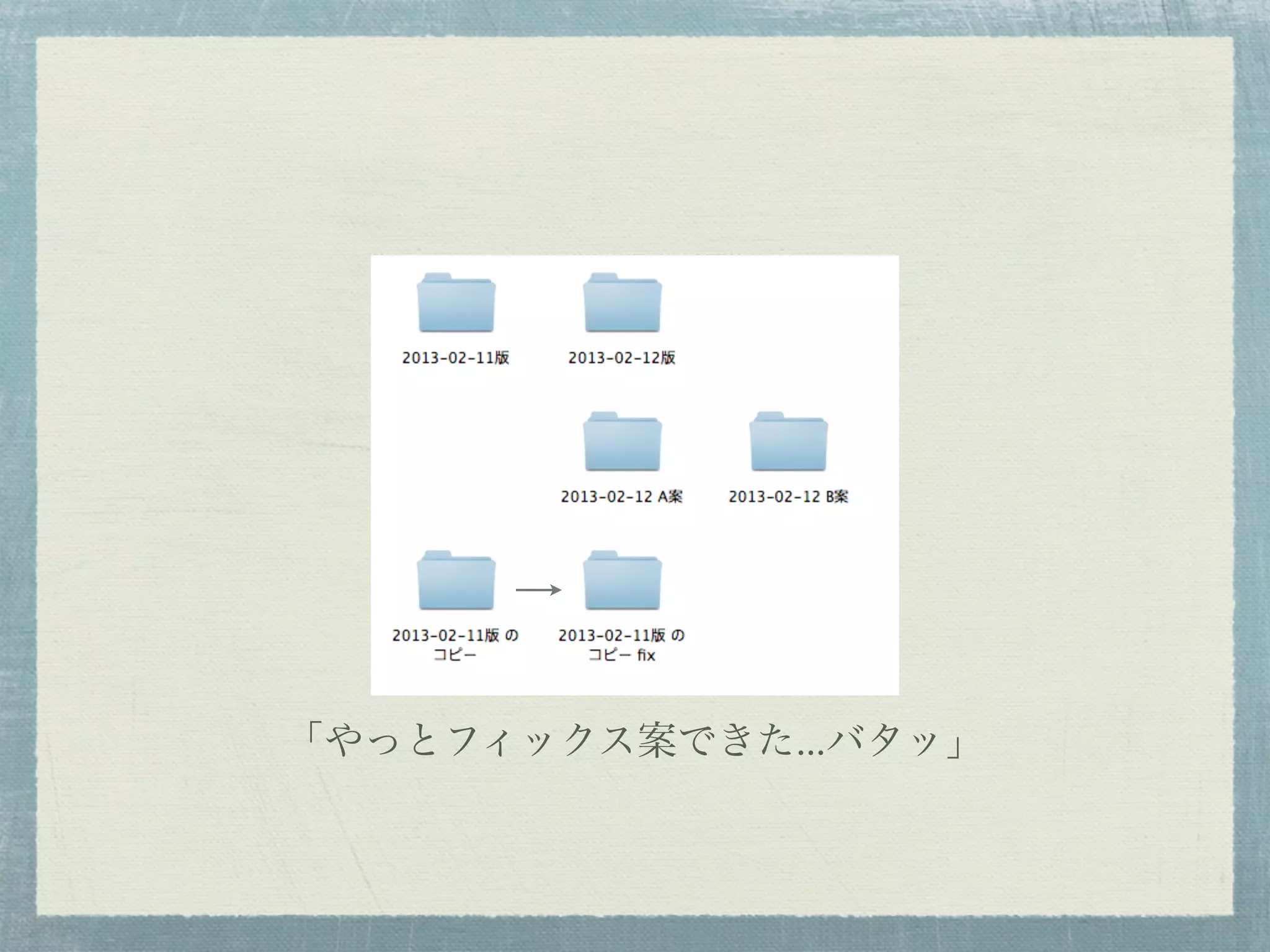Click the folder name "2013-02-11版"
This screenshot has width=1270, height=952.
point(456,358)
